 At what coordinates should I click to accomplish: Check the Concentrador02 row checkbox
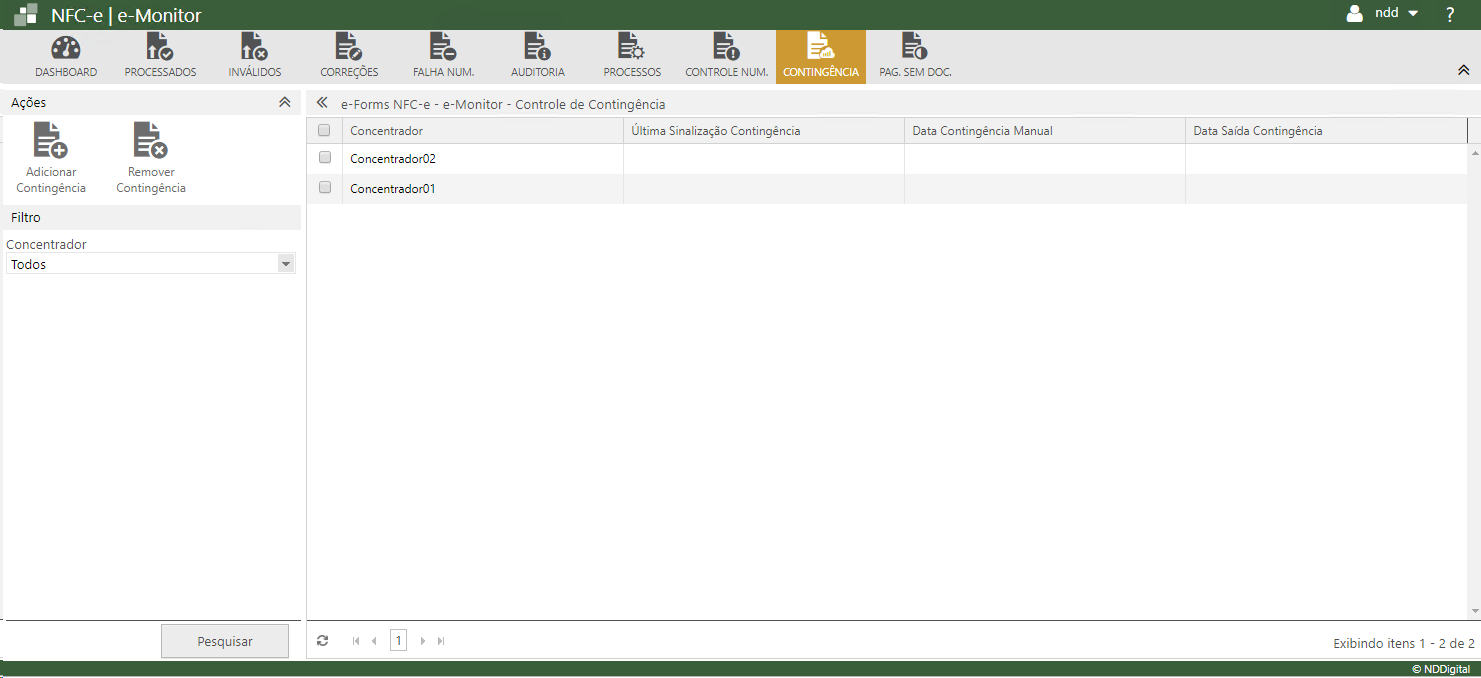click(325, 158)
